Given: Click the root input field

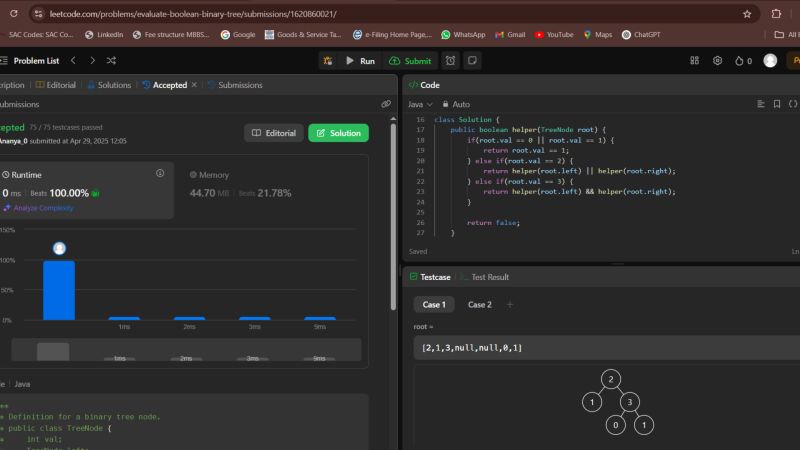Looking at the screenshot, I should click(607, 348).
